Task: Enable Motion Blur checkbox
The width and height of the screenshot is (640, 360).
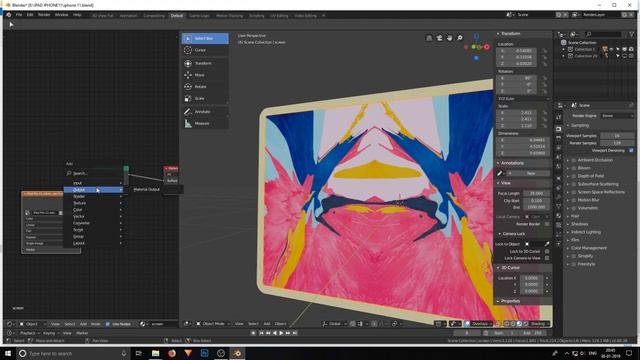Action: click(x=574, y=200)
